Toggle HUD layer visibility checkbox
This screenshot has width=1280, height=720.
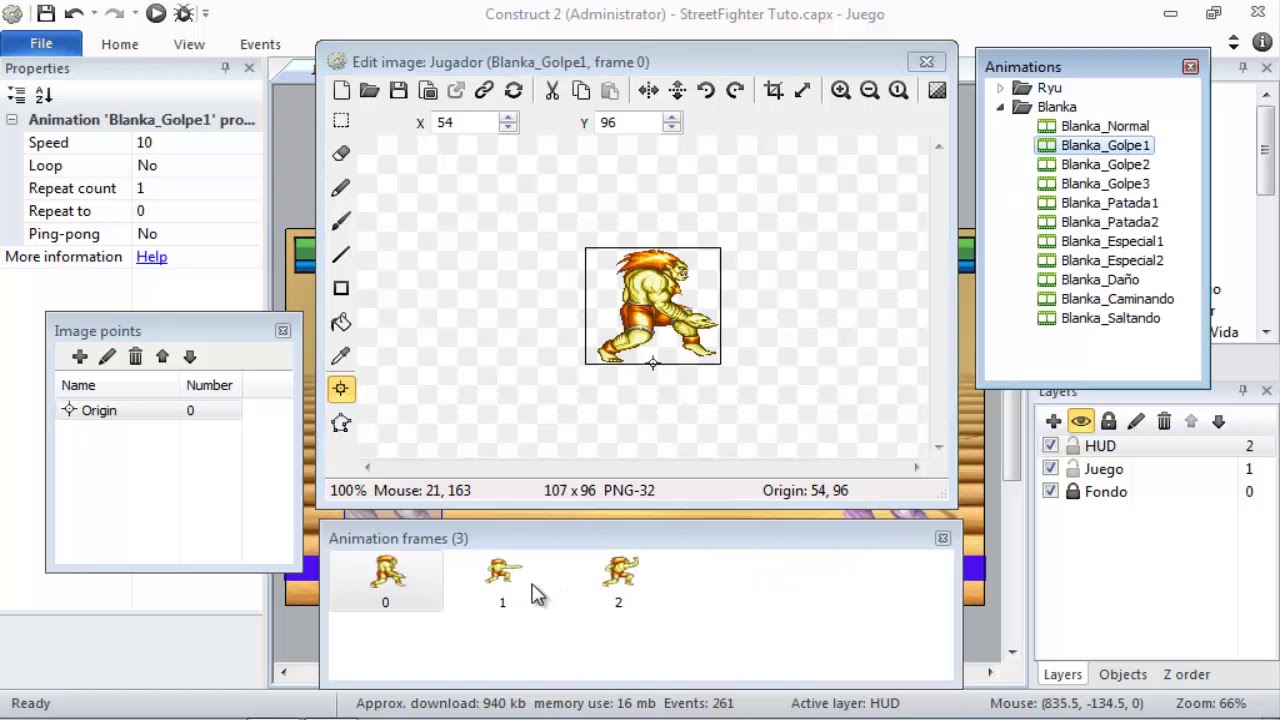pos(1050,446)
